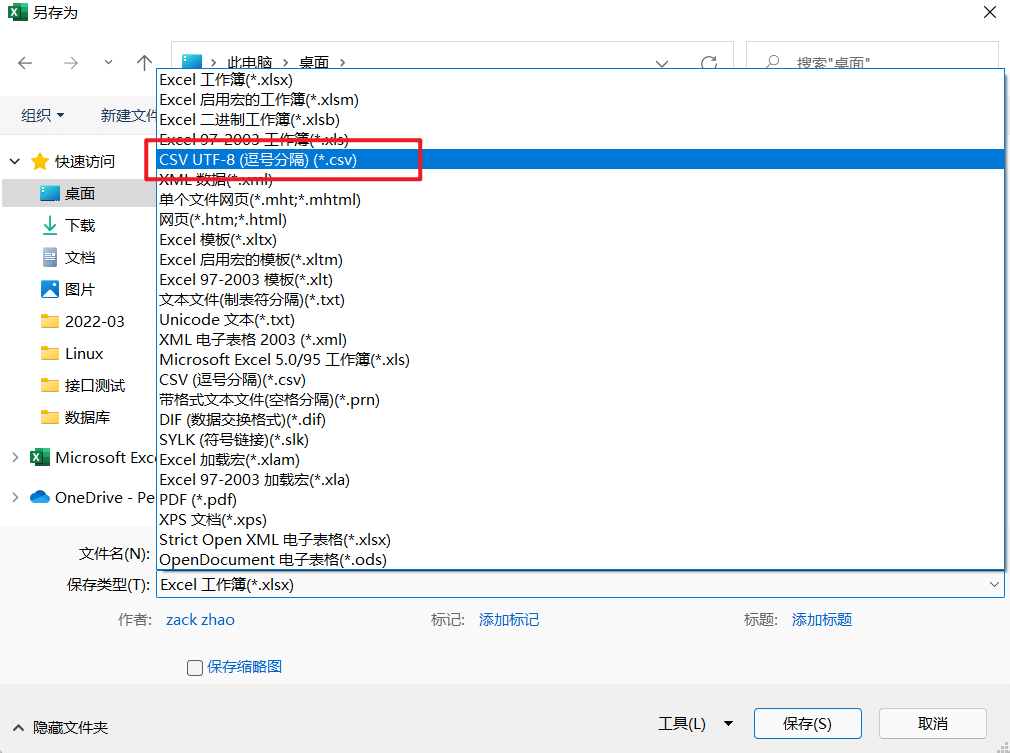Click the 取消 button
Viewport: 1010px width, 753px height.
click(933, 723)
